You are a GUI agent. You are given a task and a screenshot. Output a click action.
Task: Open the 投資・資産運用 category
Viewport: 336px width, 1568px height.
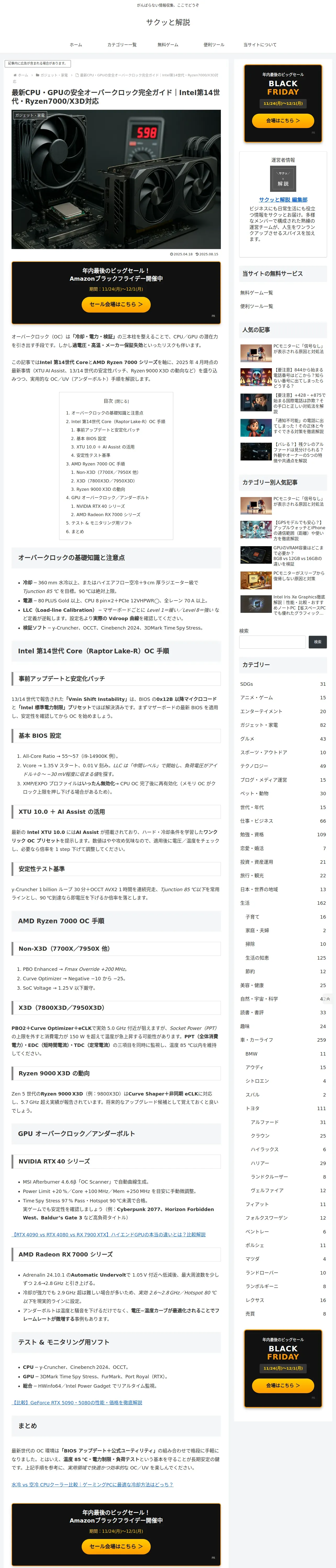coord(283,862)
